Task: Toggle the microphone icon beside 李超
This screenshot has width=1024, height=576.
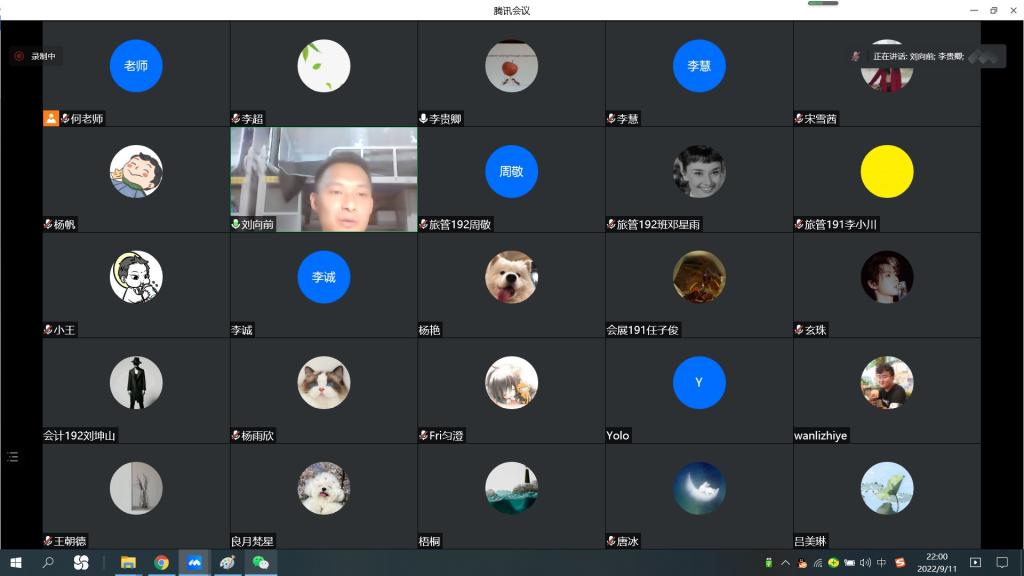Action: point(236,119)
